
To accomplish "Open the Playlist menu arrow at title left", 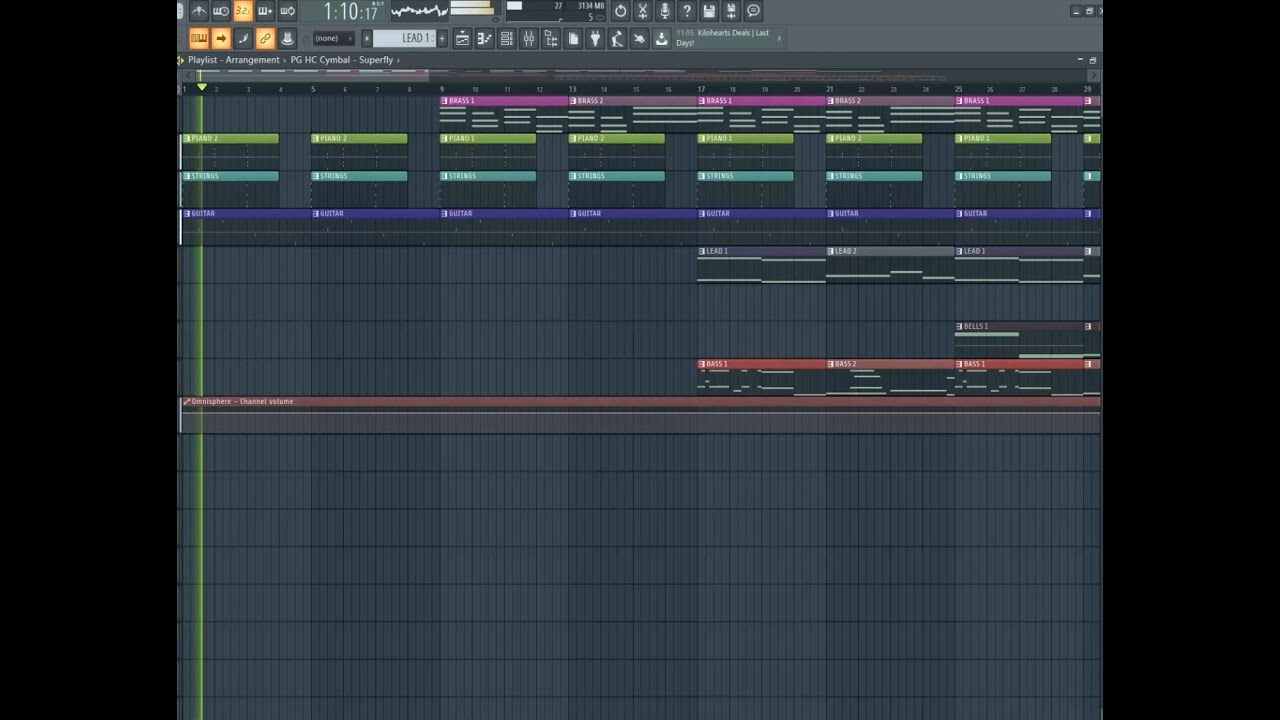I will coord(181,60).
